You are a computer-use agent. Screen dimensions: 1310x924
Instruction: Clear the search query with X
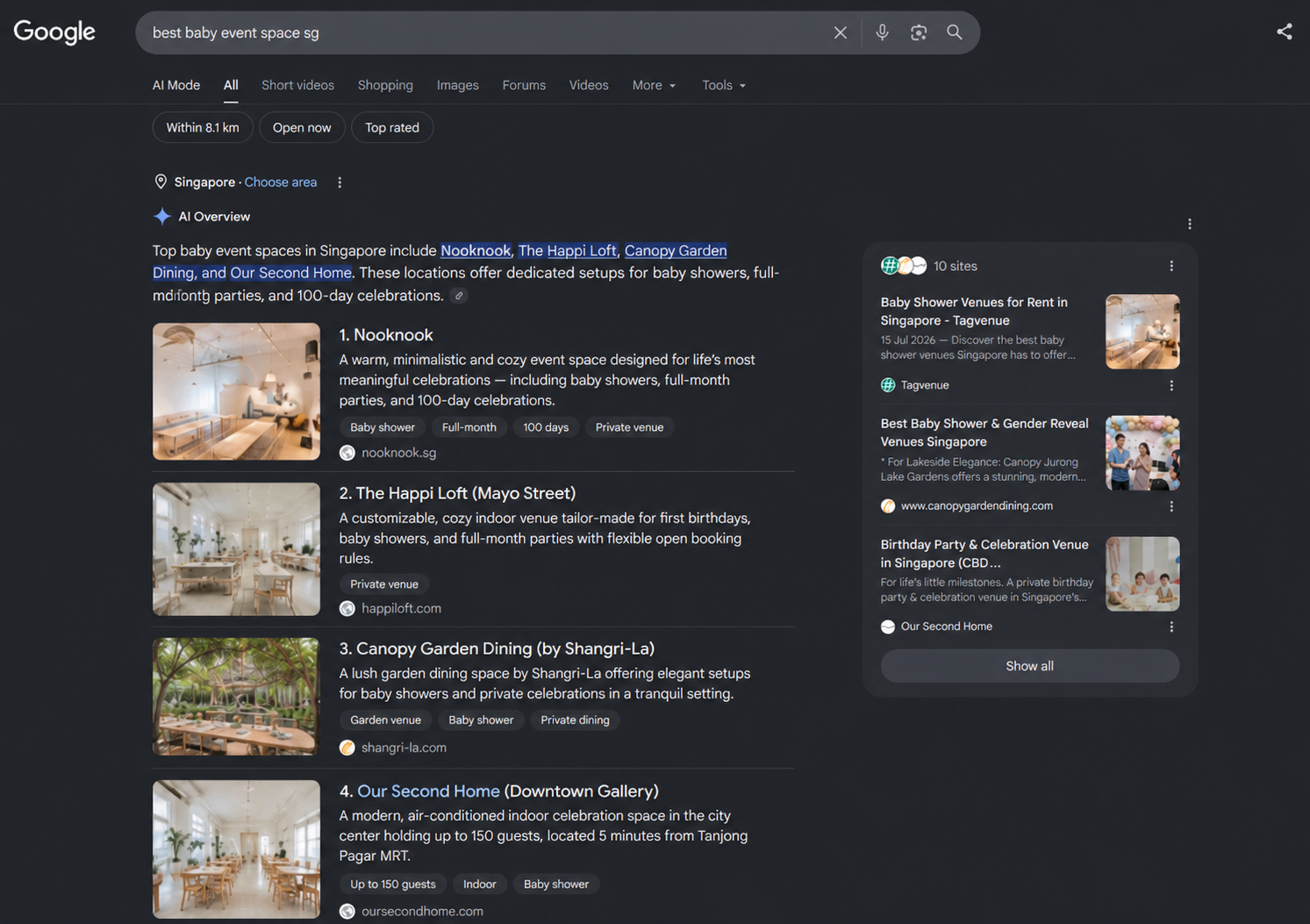(840, 32)
